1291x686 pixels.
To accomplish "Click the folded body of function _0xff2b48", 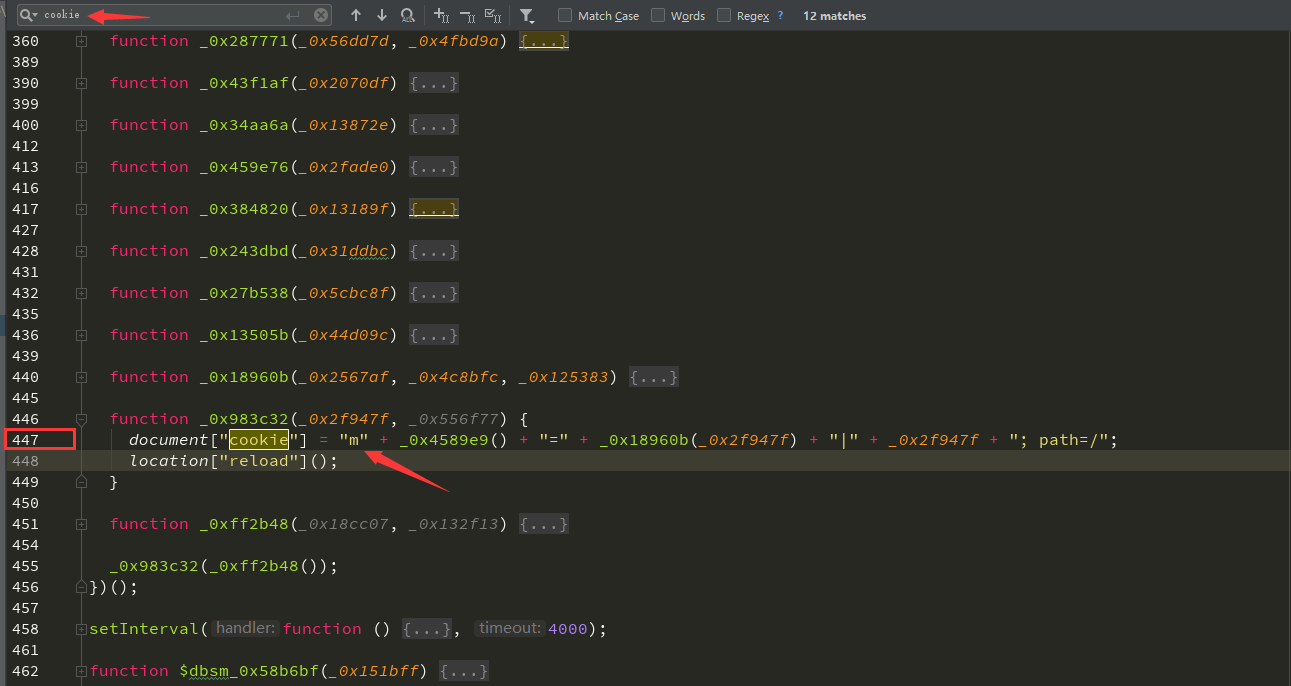I will pyautogui.click(x=544, y=524).
